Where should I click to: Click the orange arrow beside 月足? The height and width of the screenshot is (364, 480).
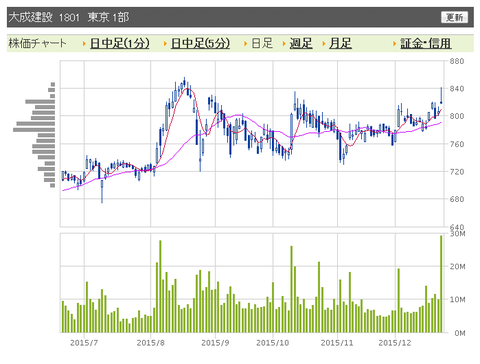click(x=323, y=44)
